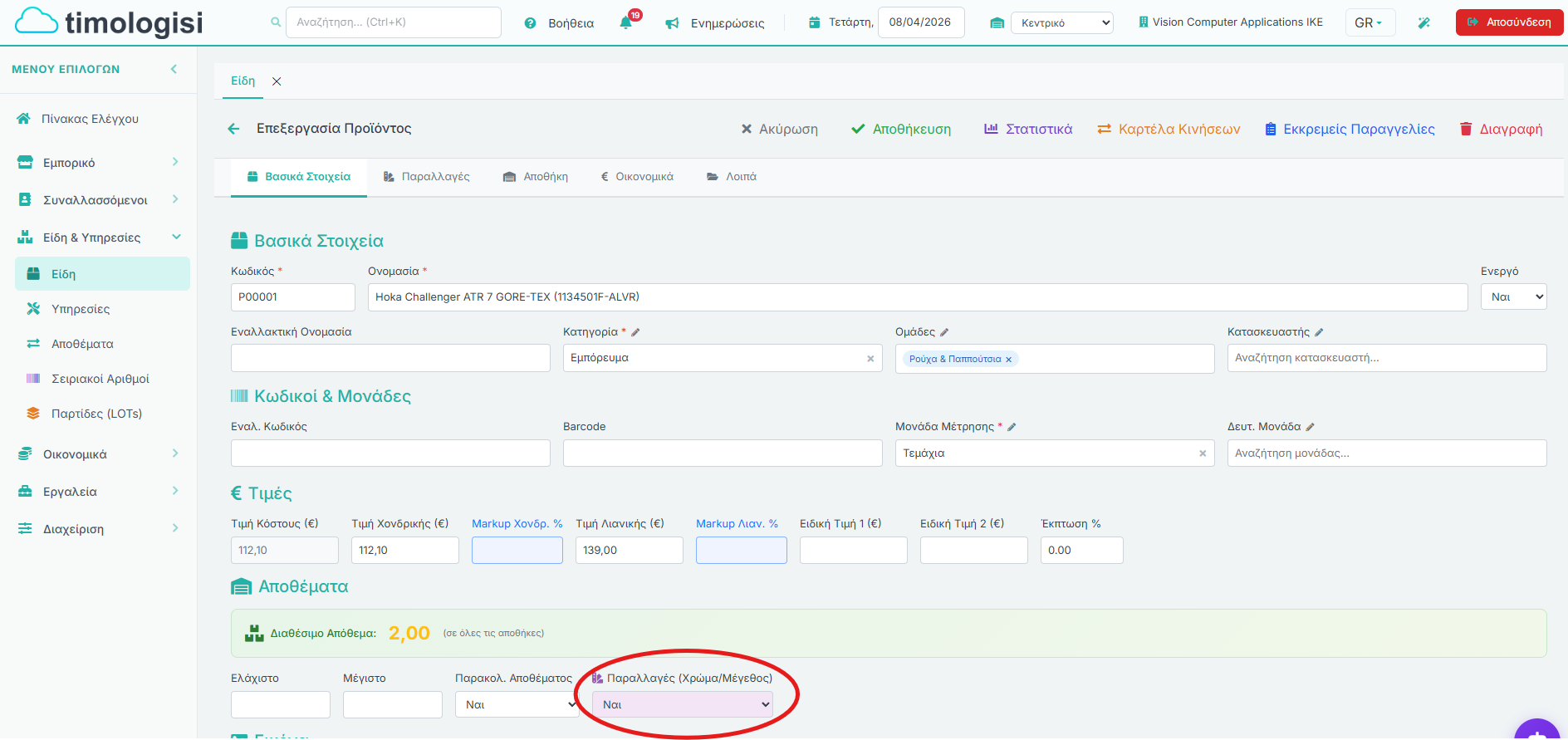Image resolution: width=1568 pixels, height=740 pixels.
Task: Click the Ακύρωση button
Action: pyautogui.click(x=779, y=129)
